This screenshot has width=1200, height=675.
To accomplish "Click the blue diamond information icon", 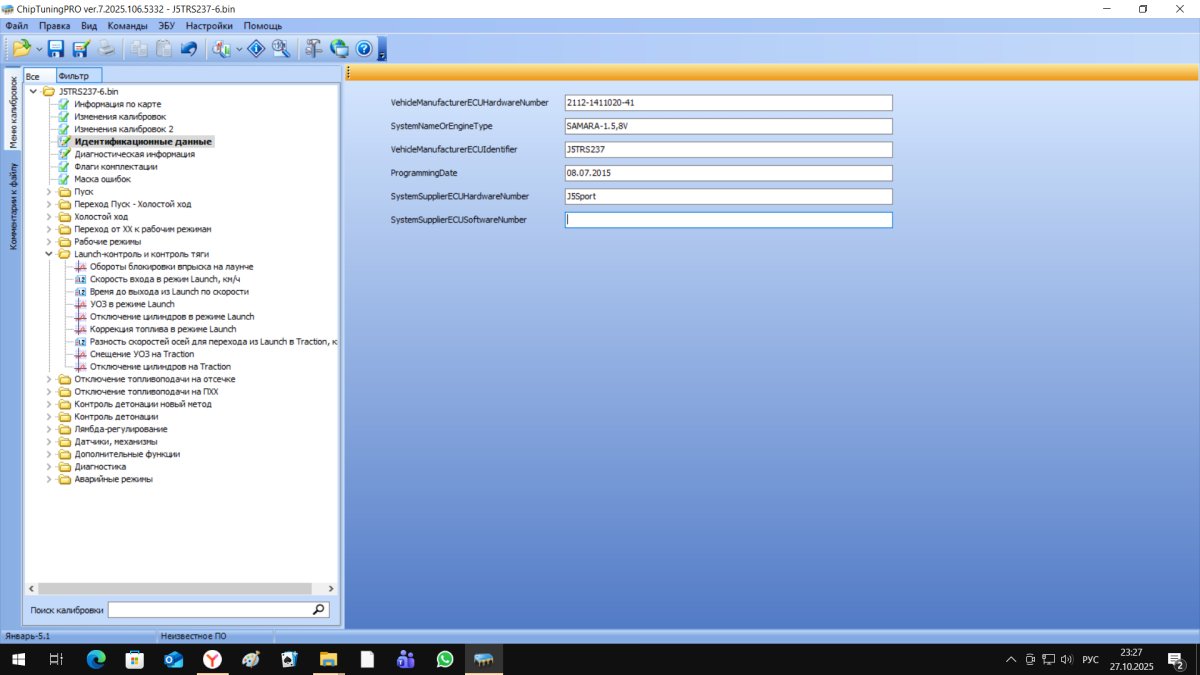I will pyautogui.click(x=256, y=48).
